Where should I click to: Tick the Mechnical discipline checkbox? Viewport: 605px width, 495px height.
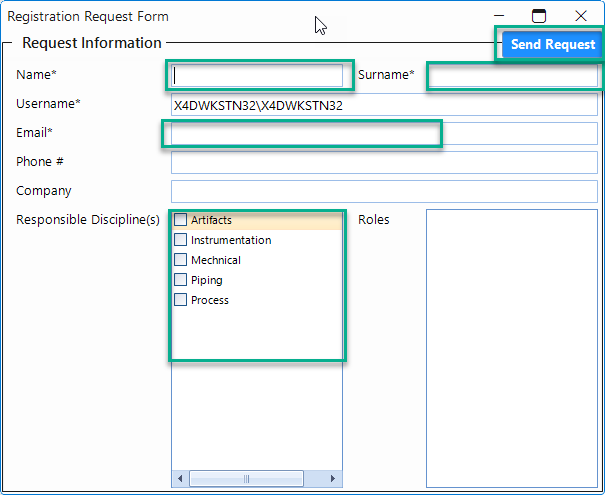(x=181, y=260)
